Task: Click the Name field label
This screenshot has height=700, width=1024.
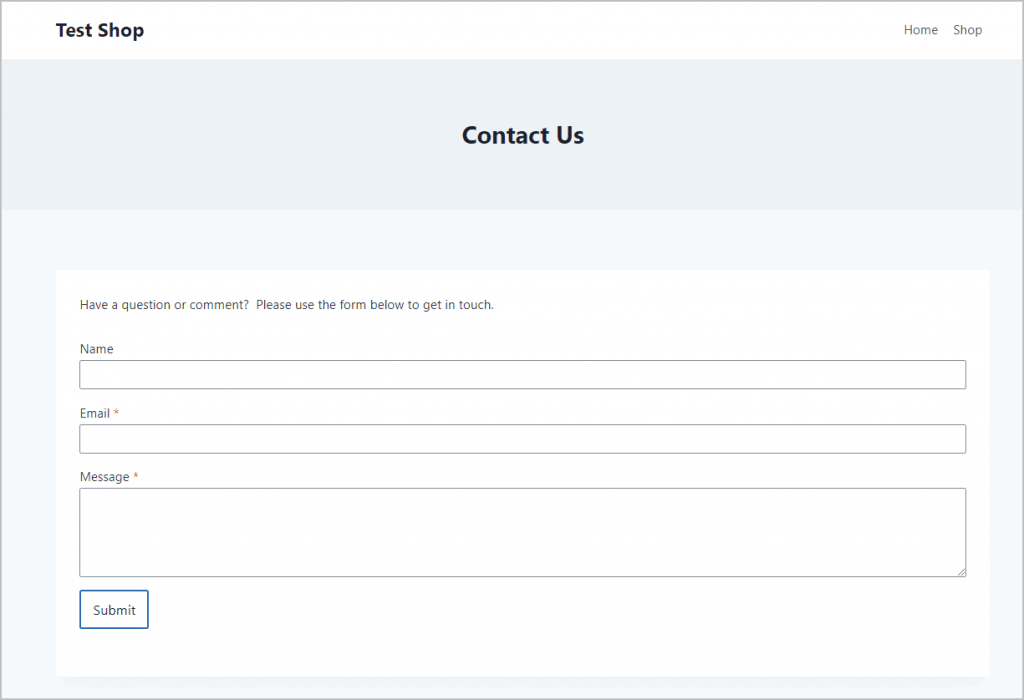Action: [x=96, y=349]
